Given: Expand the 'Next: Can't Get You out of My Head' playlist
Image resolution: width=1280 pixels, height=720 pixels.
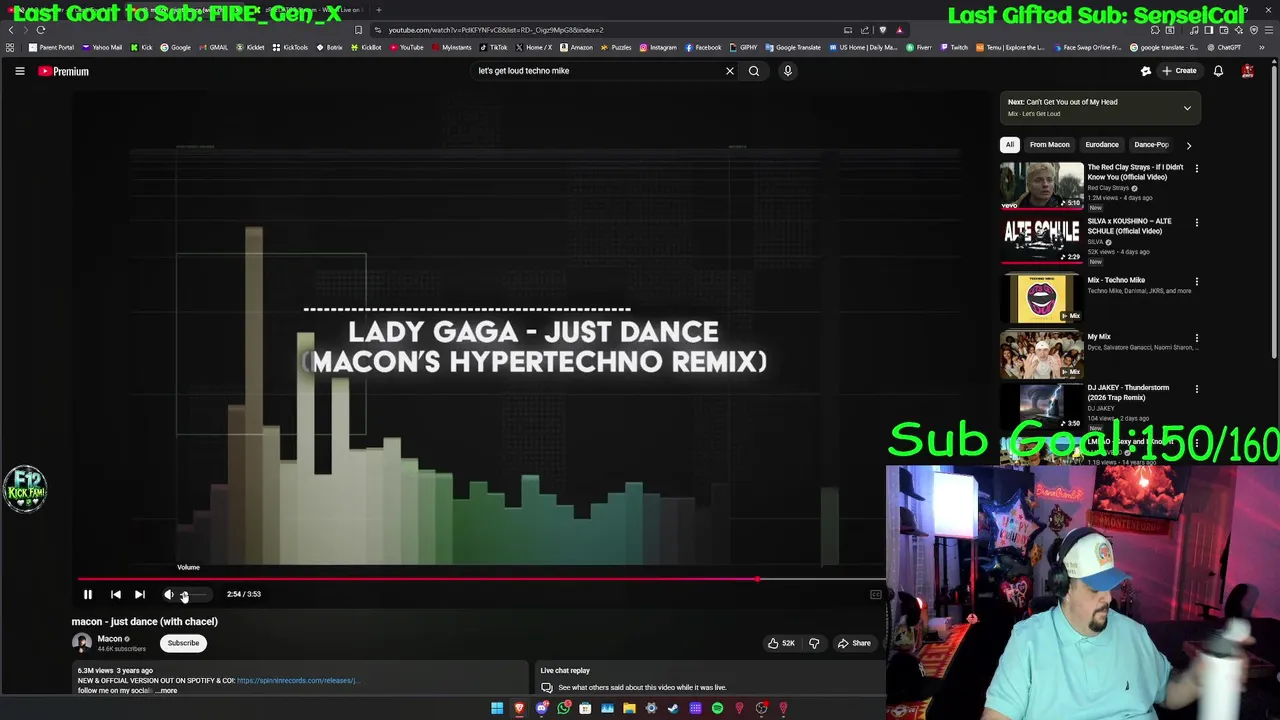Looking at the screenshot, I should click(x=1187, y=108).
